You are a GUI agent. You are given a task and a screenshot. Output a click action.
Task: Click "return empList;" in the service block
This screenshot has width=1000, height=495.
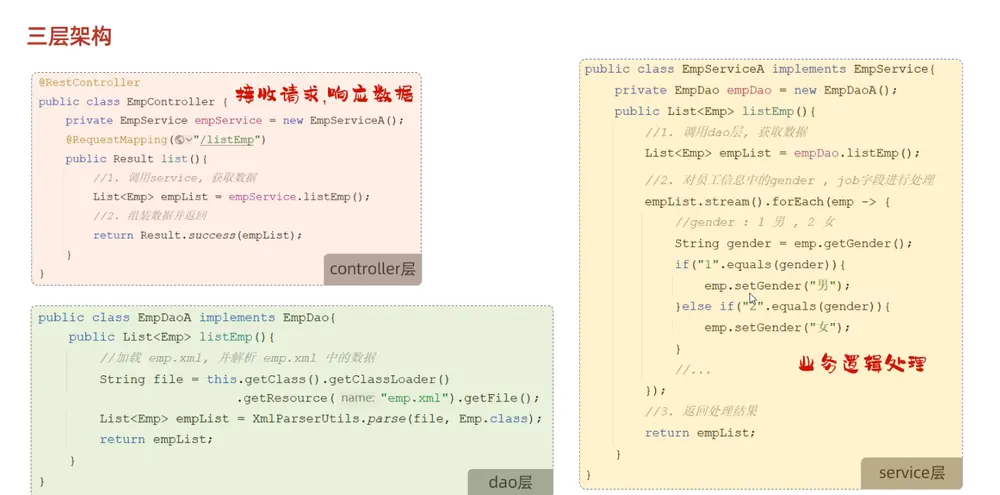700,432
